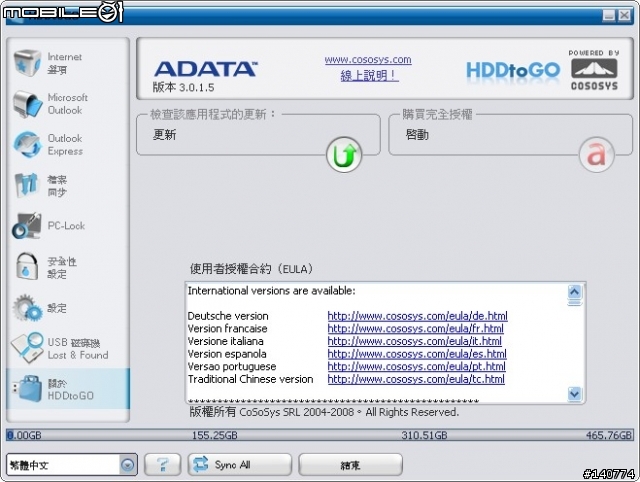Click the 結束 (exit) button
The height and width of the screenshot is (482, 640).
(x=350, y=464)
